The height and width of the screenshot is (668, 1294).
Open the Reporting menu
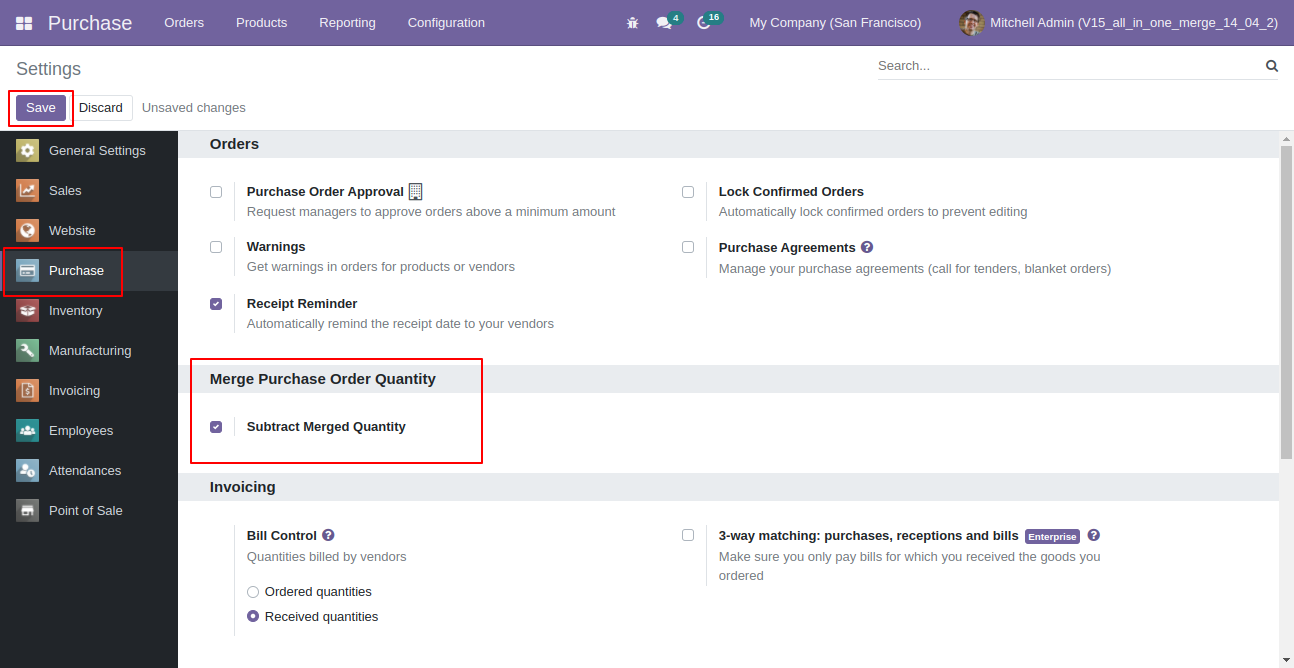tap(347, 23)
